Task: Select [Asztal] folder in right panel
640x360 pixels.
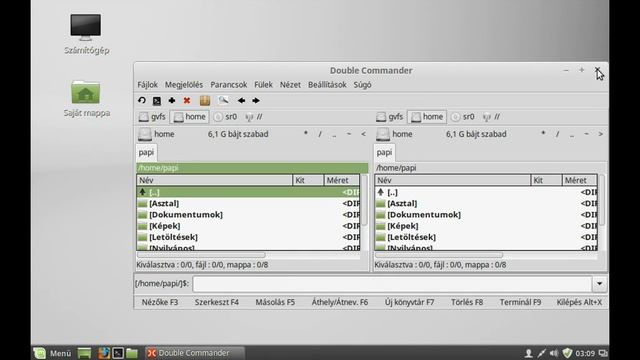Action: [x=486, y=203]
